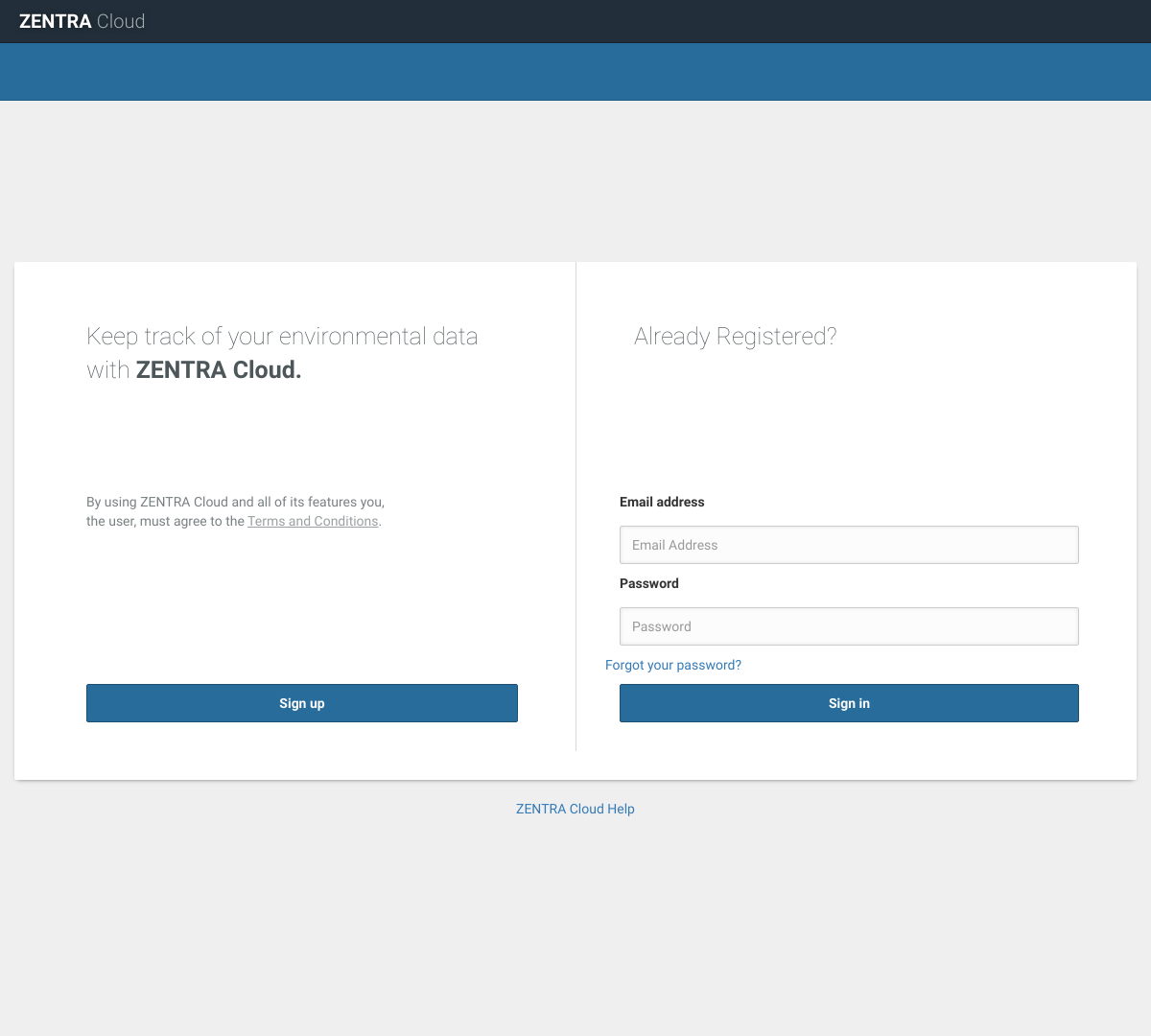Open the Forgot your password link
Viewport: 1151px width, 1036px height.
pyautogui.click(x=673, y=665)
